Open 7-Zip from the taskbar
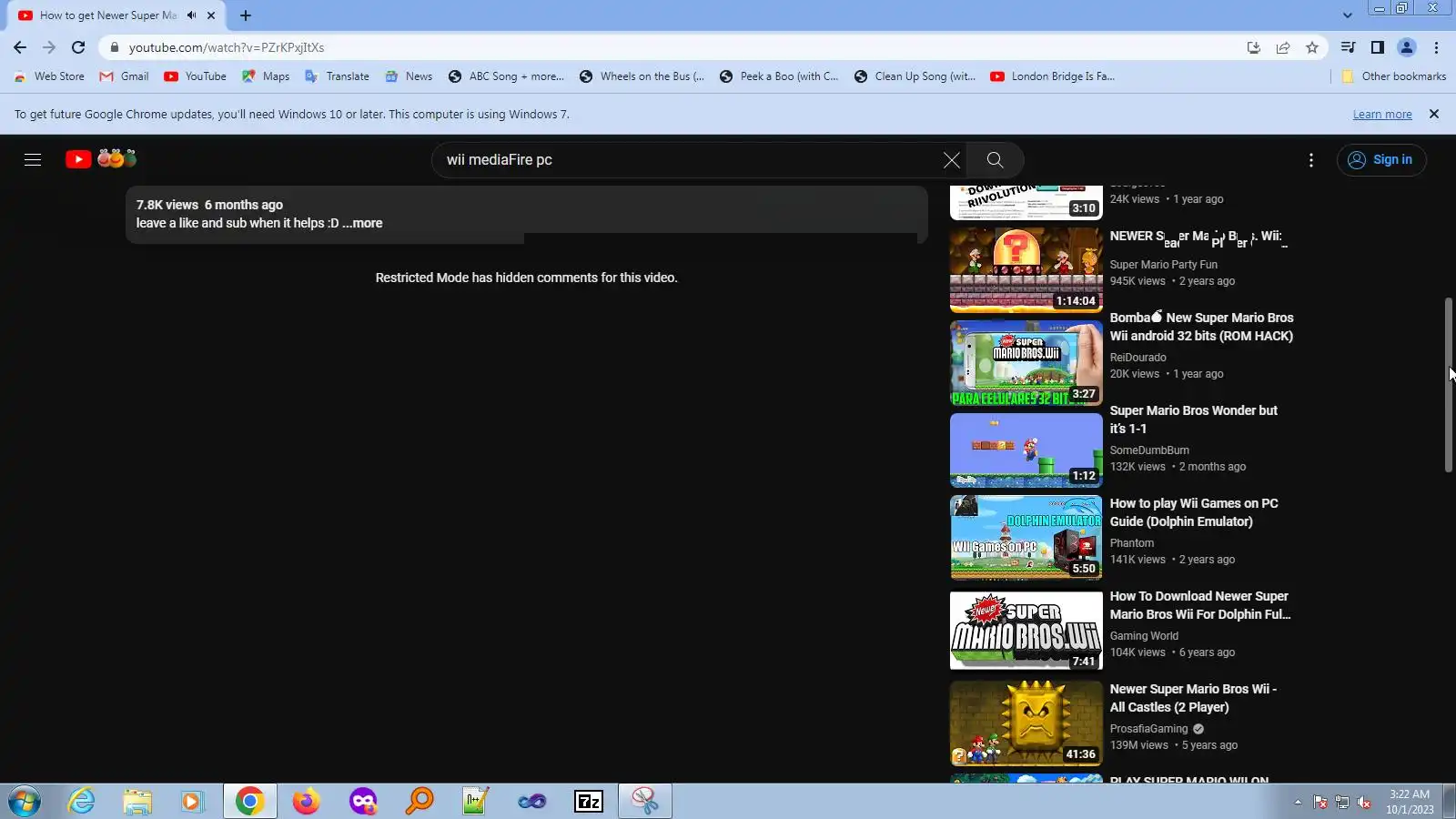 tap(589, 801)
